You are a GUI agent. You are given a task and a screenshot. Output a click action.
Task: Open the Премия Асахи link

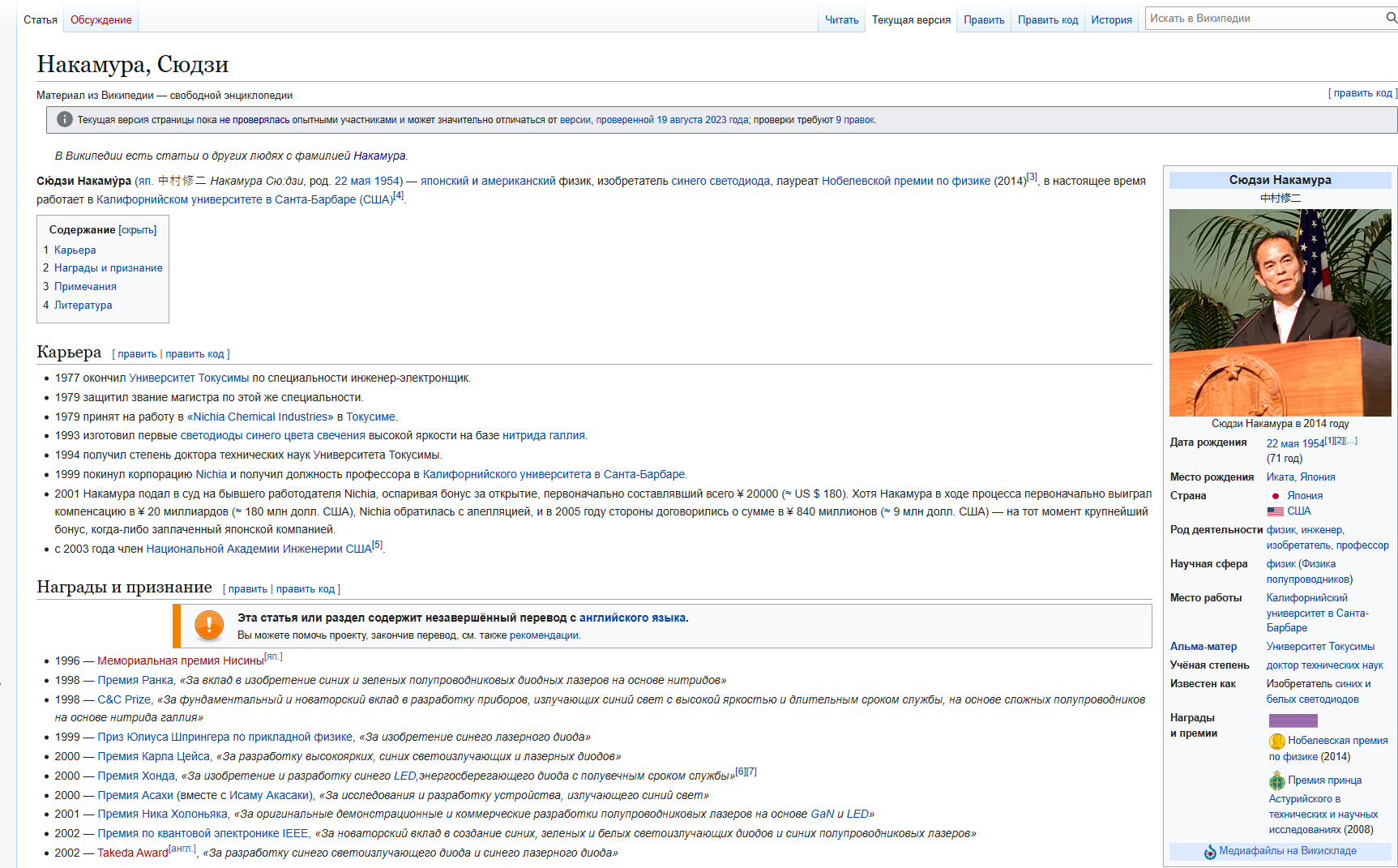pyautogui.click(x=135, y=796)
